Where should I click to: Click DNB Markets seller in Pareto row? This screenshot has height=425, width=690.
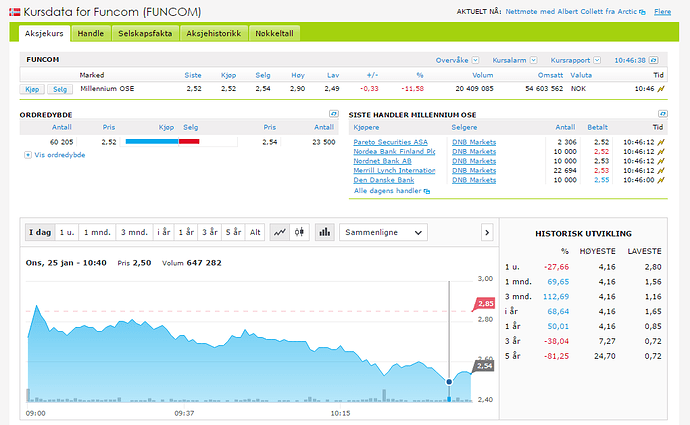point(474,142)
